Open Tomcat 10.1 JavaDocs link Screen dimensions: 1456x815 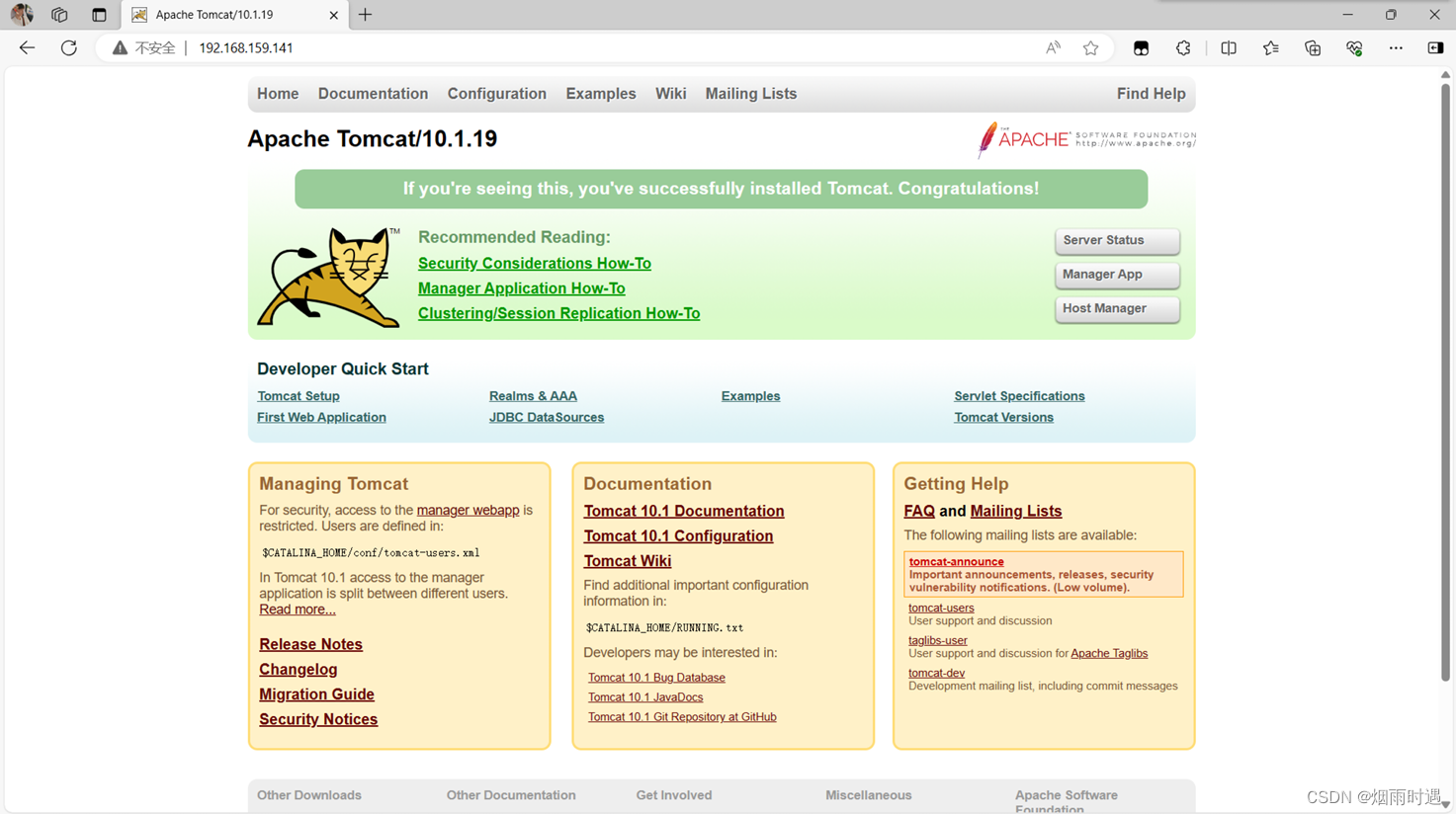pyautogui.click(x=645, y=697)
